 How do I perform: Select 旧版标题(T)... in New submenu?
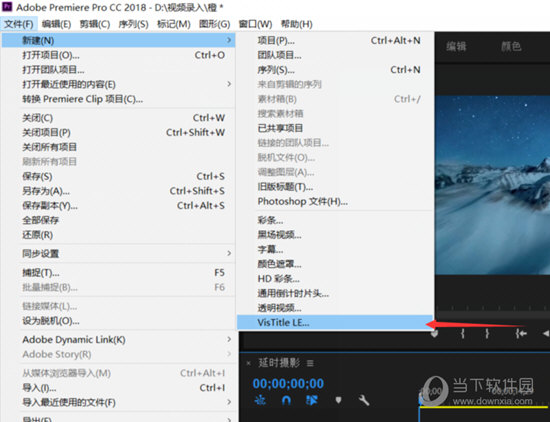pos(335,187)
